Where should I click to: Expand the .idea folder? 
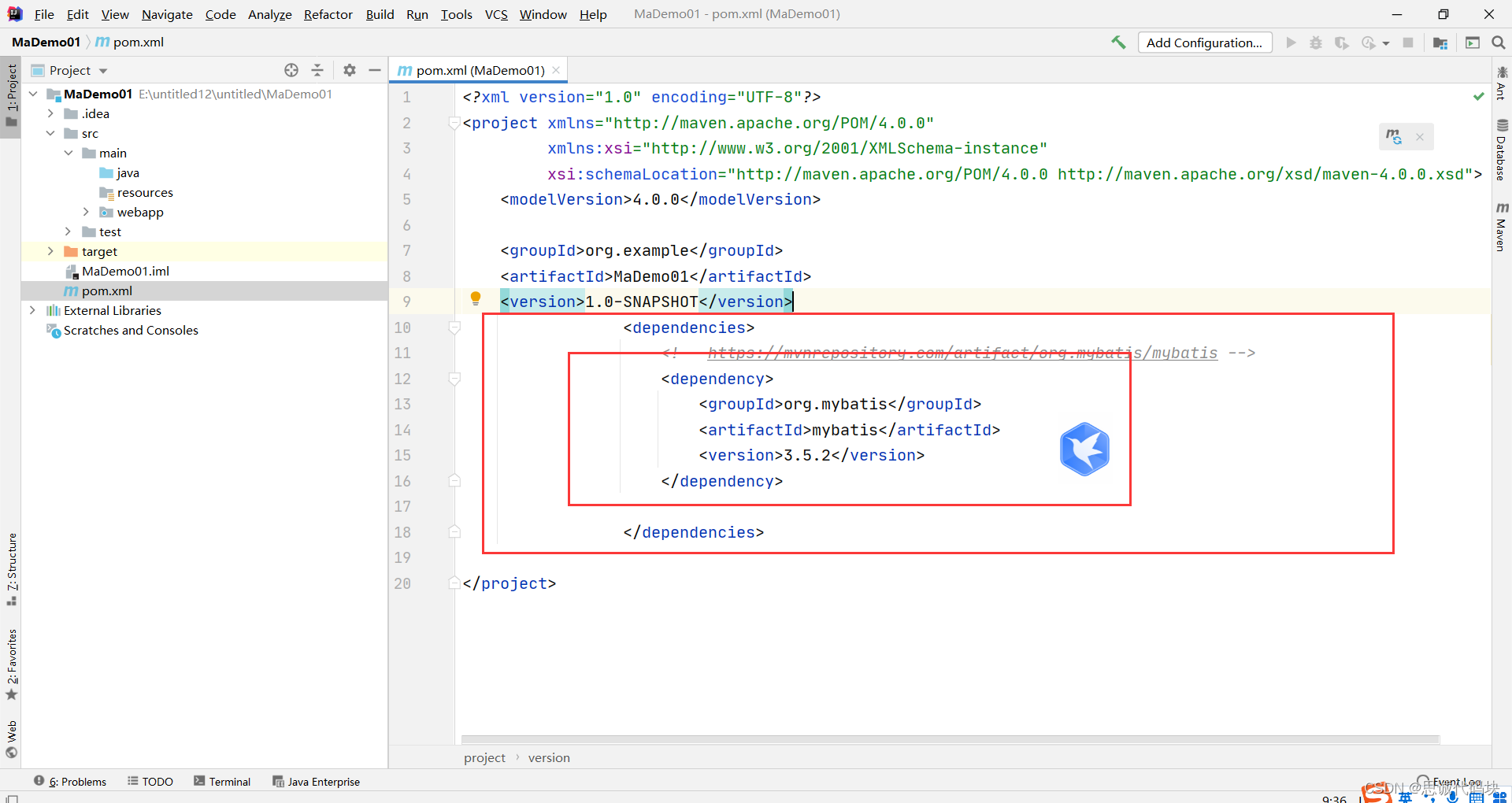tap(50, 113)
